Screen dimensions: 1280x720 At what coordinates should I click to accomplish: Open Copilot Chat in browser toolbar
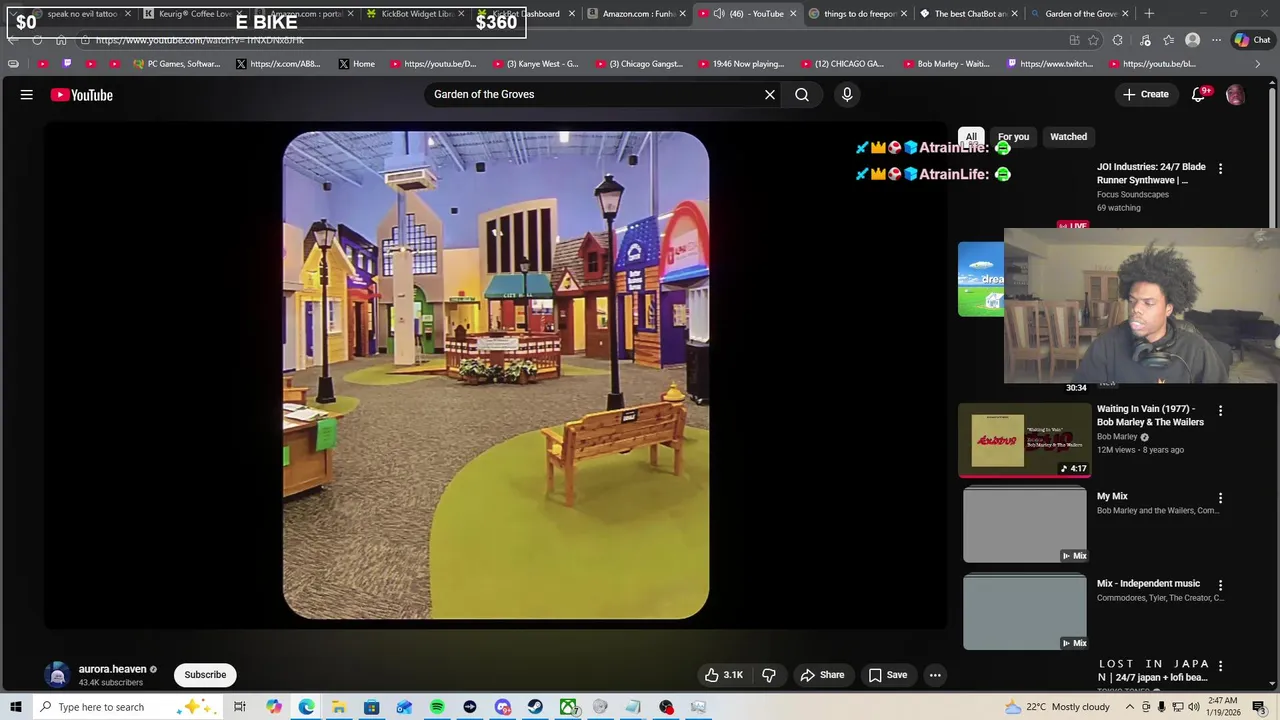point(1252,40)
